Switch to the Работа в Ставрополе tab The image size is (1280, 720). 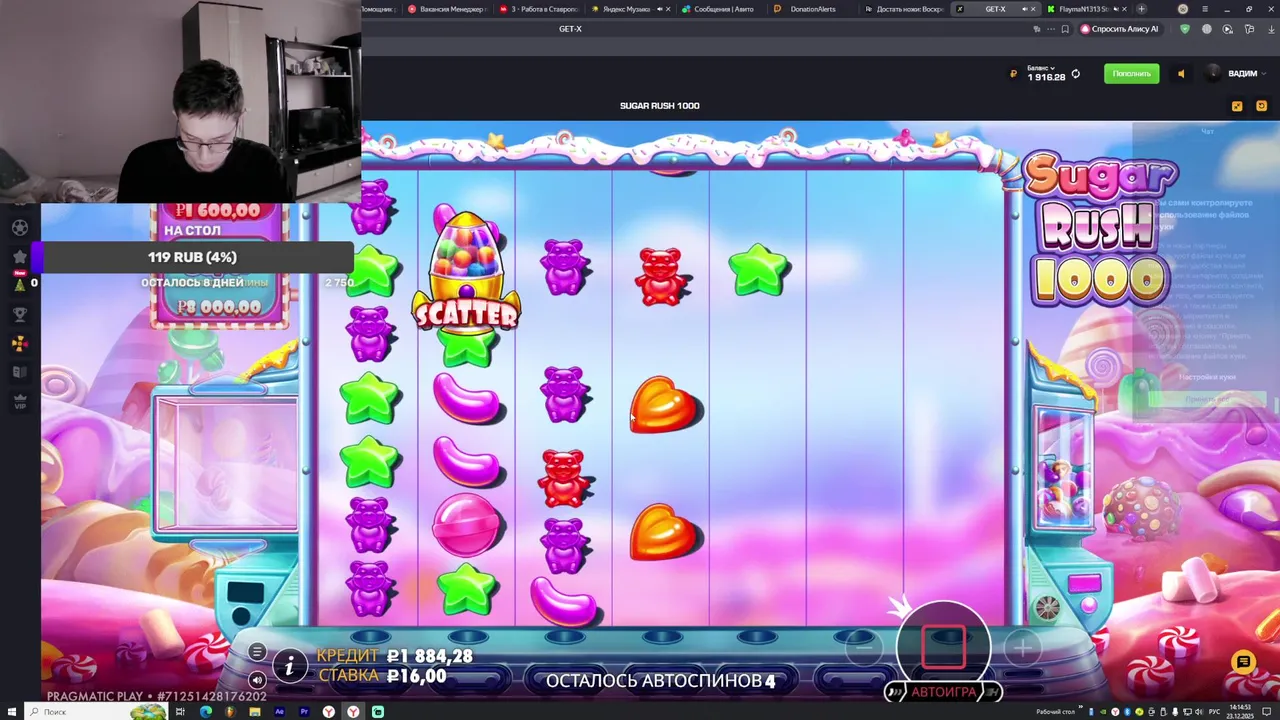tap(538, 9)
